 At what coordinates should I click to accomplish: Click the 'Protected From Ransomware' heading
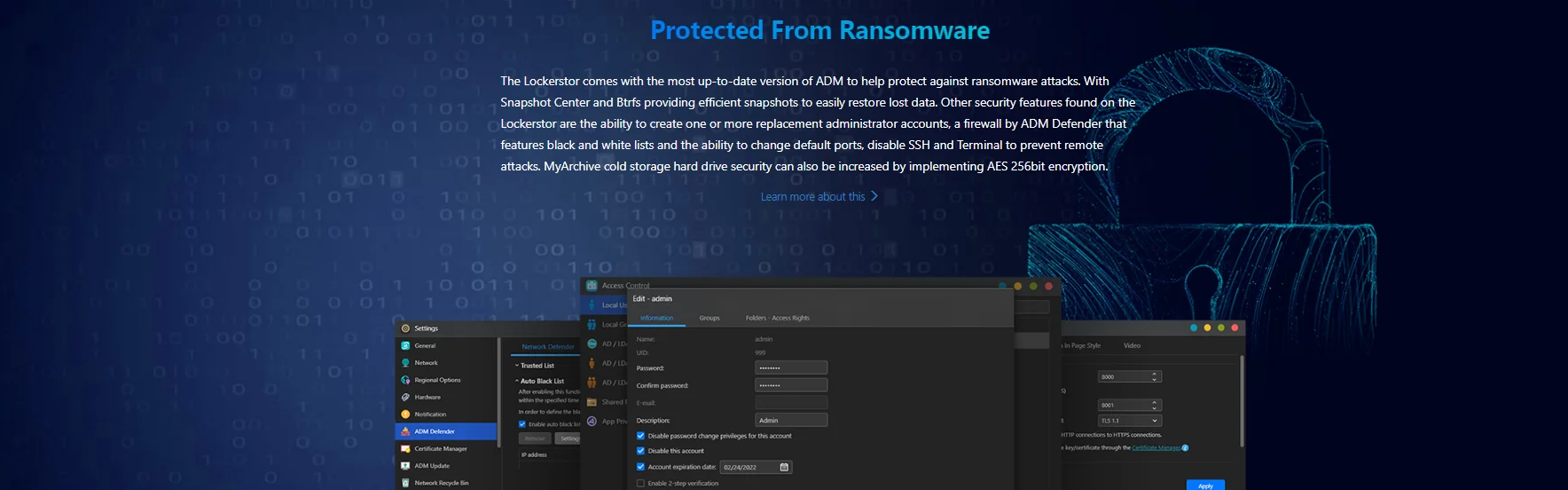[x=819, y=30]
